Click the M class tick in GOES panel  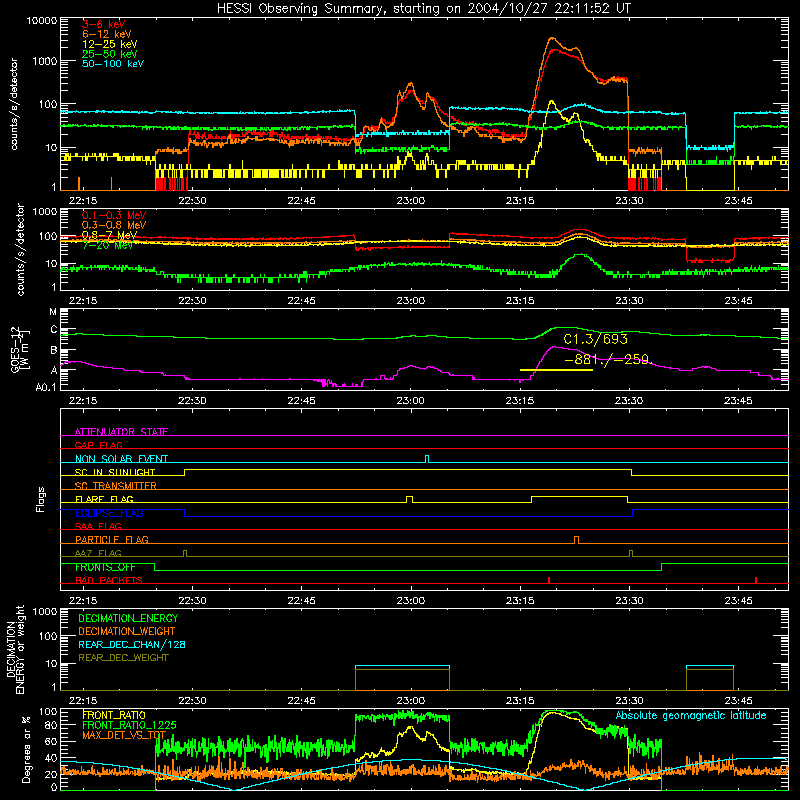click(x=53, y=312)
